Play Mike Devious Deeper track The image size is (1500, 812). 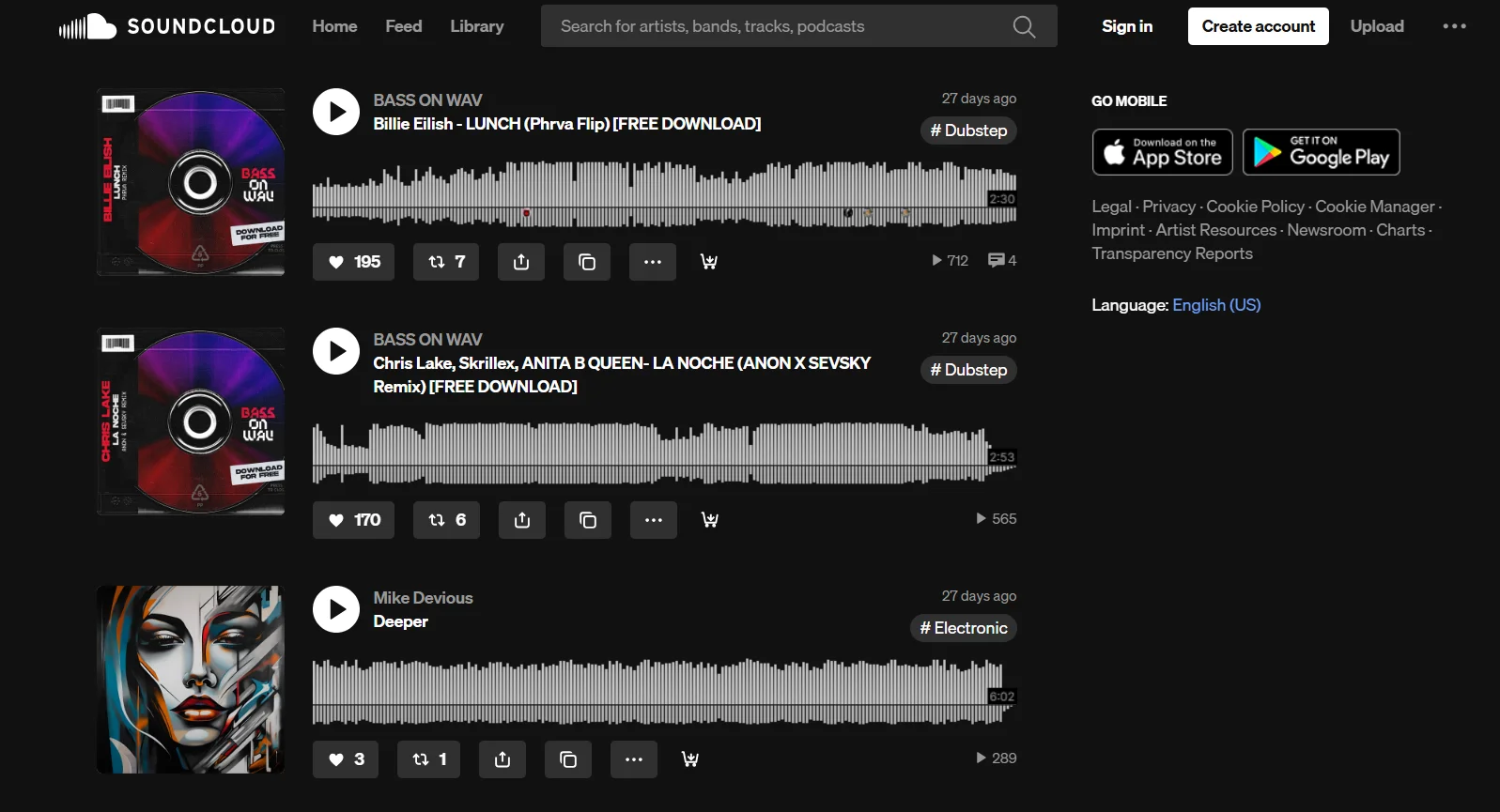(336, 609)
